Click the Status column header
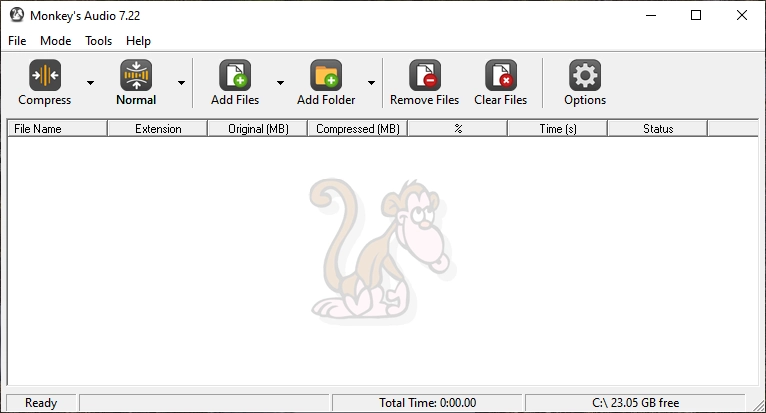 tap(658, 129)
